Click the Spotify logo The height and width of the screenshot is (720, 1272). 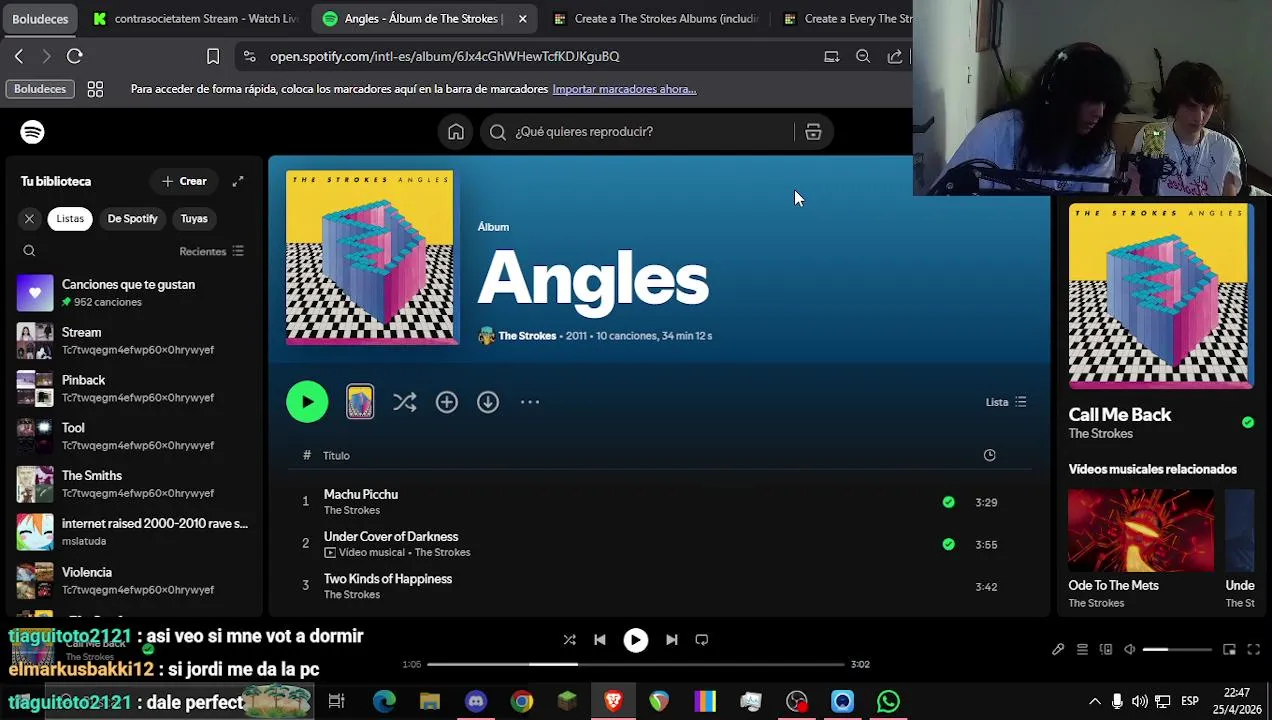coord(32,132)
